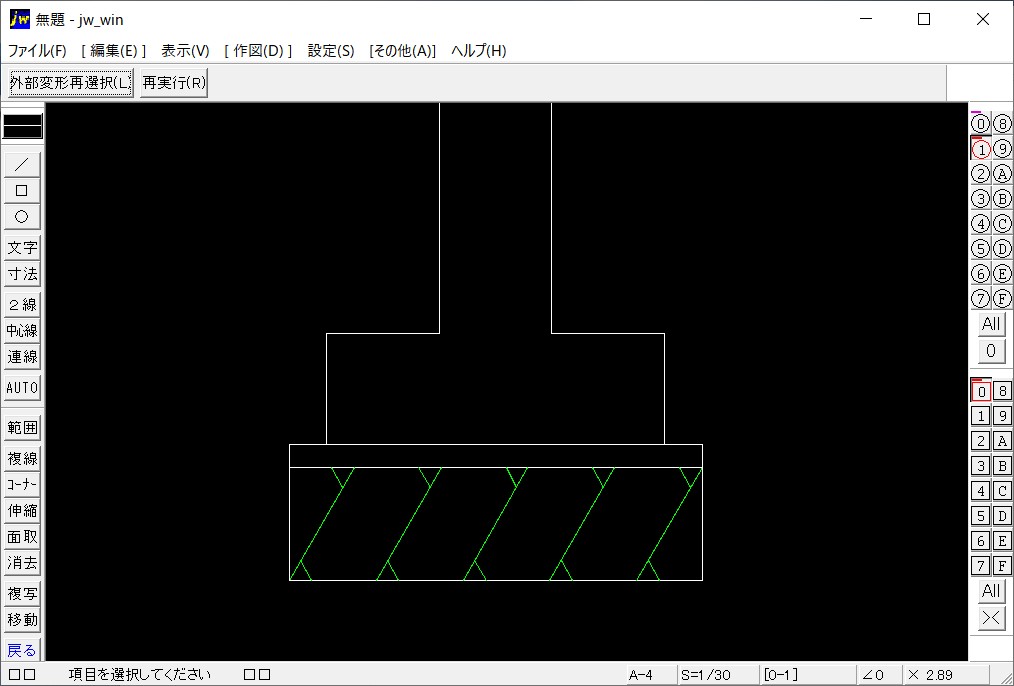Viewport: 1014px width, 686px height.
Task: Toggle circled layer 2
Action: pyautogui.click(x=981, y=174)
